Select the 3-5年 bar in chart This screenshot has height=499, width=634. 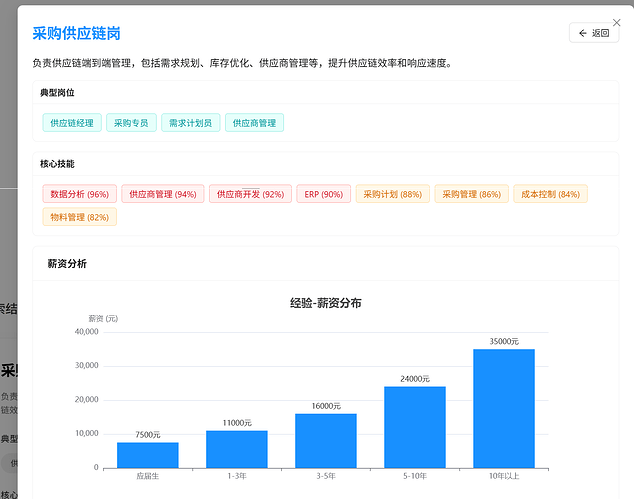click(326, 441)
